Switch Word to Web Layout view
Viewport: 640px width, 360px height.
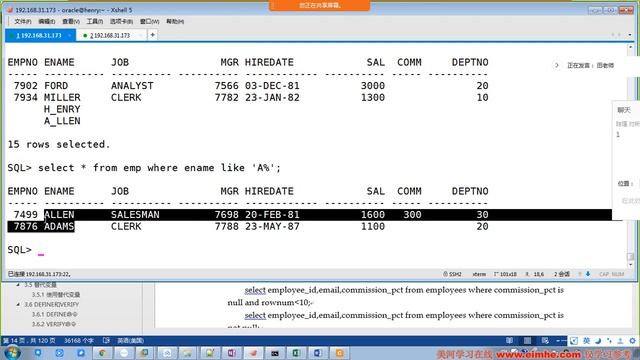[x=545, y=340]
